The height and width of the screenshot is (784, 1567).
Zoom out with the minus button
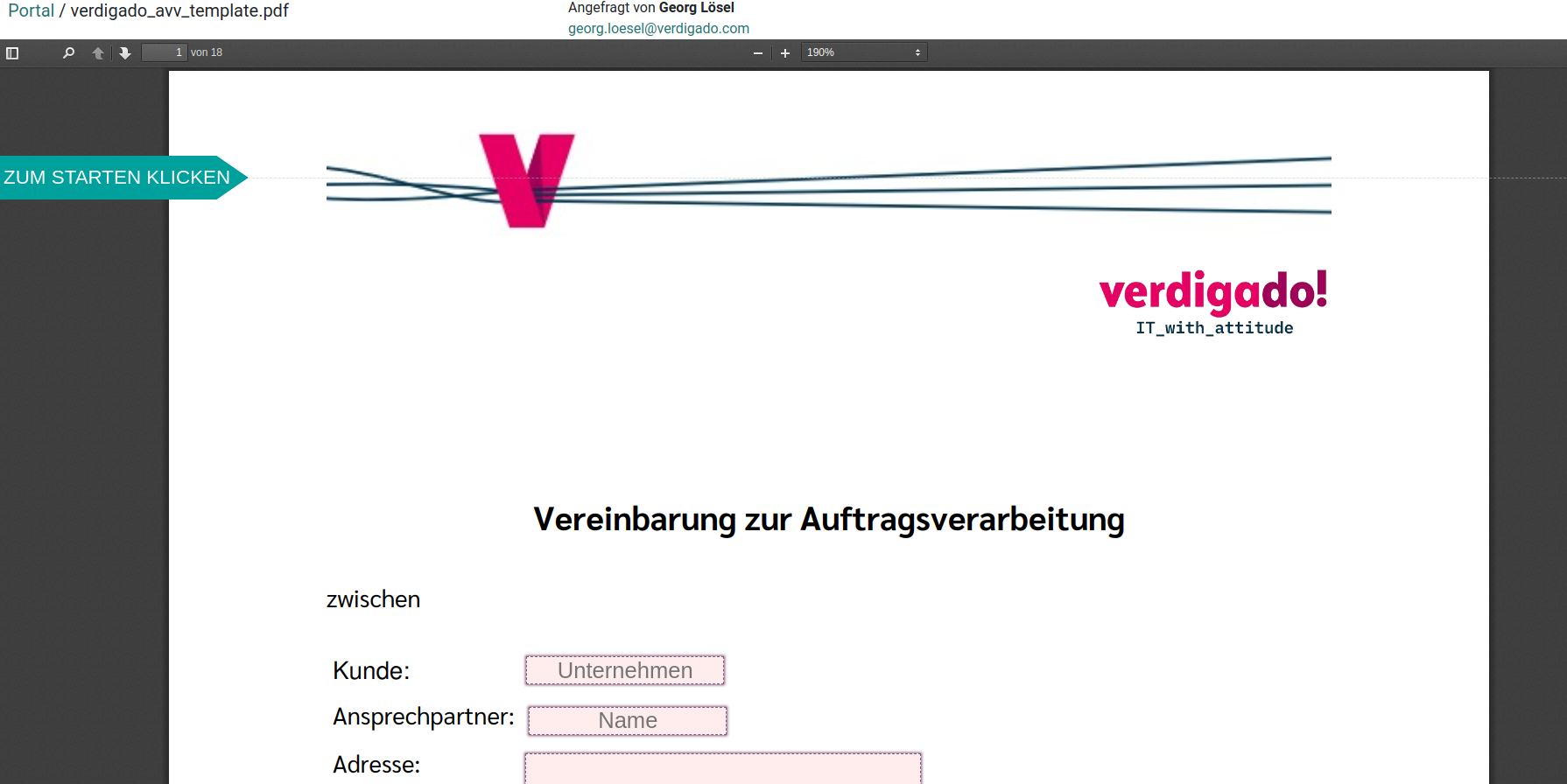[x=758, y=53]
